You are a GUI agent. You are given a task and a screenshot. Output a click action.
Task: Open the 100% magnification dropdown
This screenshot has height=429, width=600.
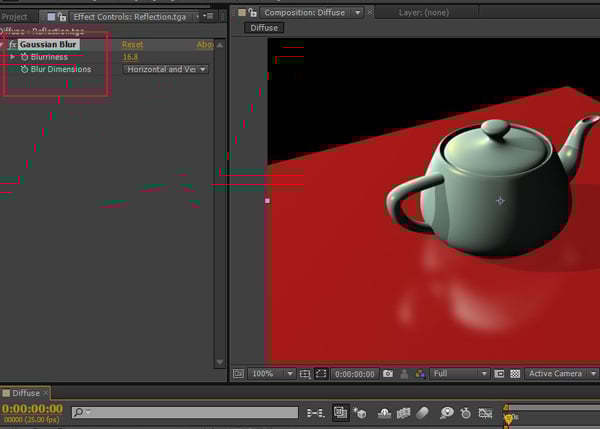[x=272, y=374]
